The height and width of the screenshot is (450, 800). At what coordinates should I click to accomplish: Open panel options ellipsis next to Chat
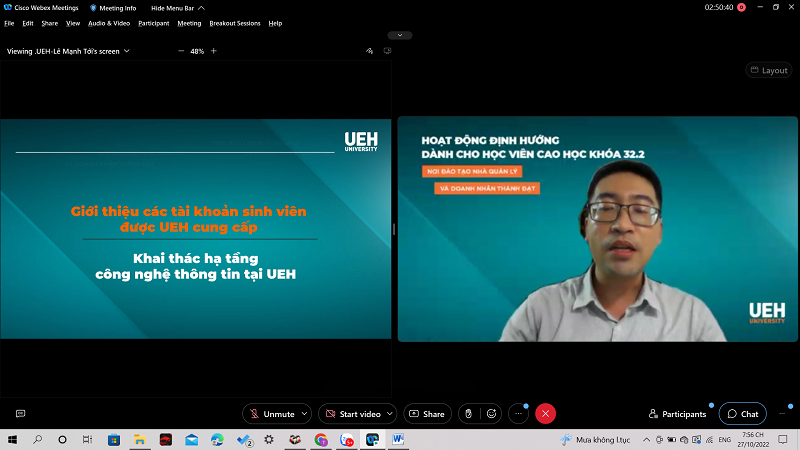783,414
